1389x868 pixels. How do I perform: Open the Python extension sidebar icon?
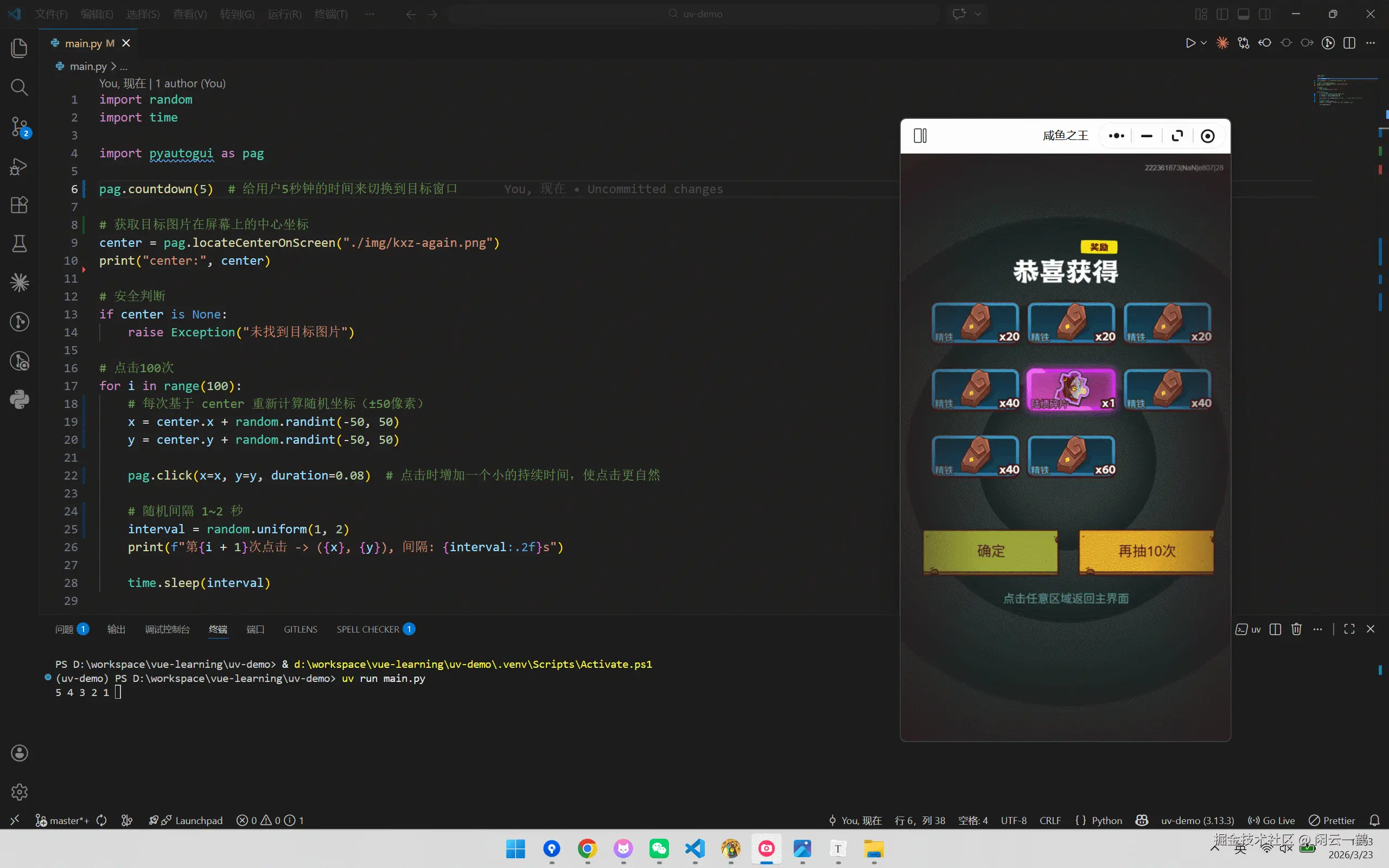(x=20, y=400)
